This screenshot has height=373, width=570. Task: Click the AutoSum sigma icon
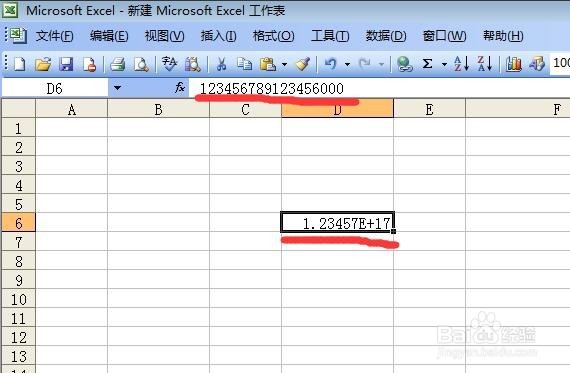coord(428,64)
